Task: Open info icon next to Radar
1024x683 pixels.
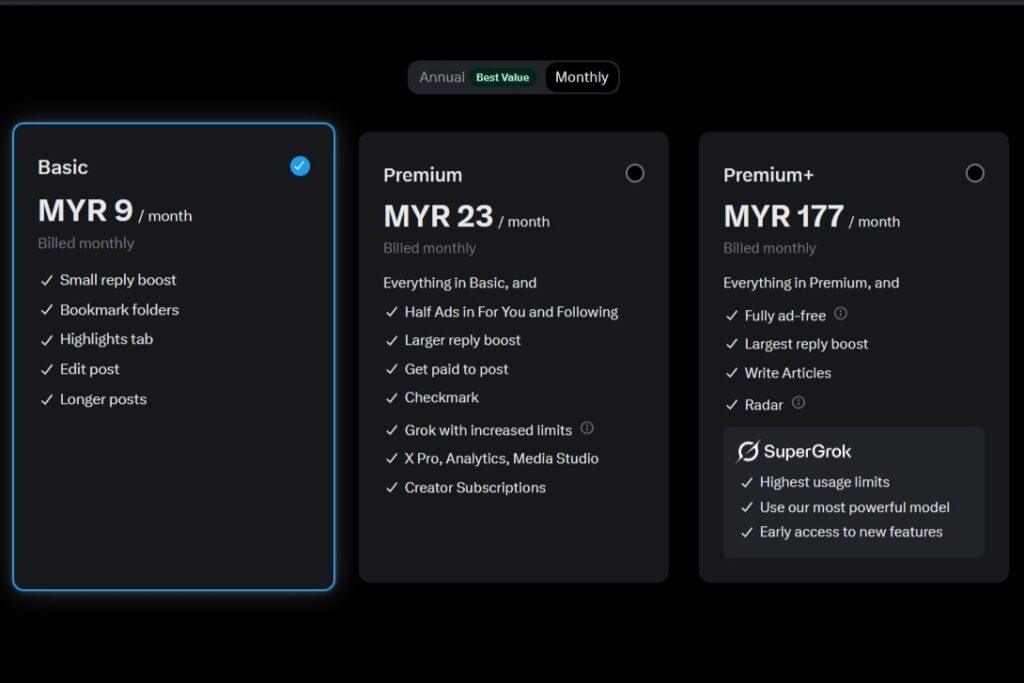Action: [x=798, y=402]
